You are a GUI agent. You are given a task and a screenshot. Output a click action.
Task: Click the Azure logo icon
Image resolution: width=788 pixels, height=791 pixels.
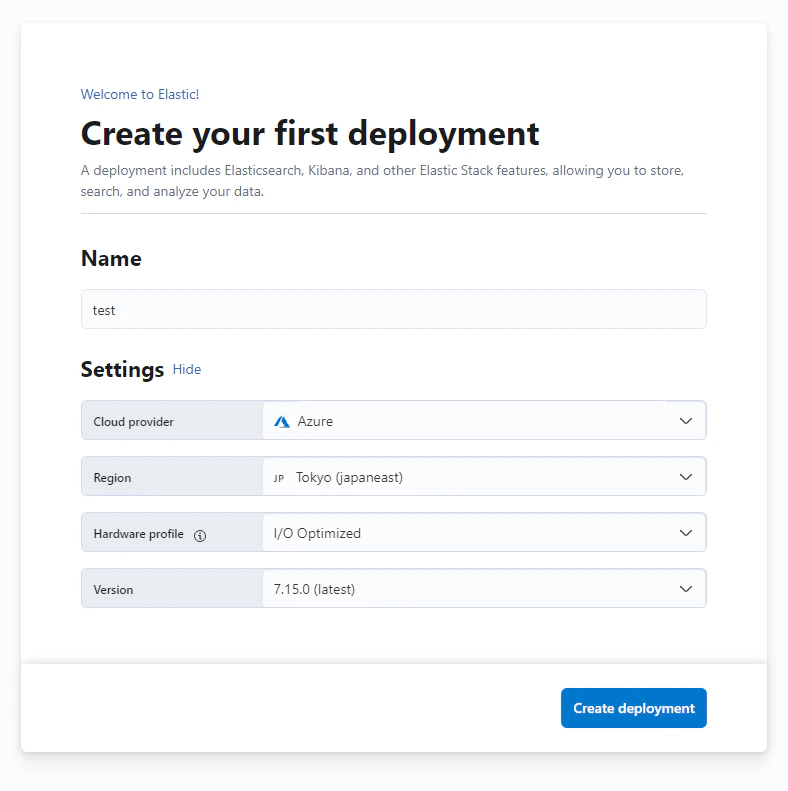coord(282,422)
